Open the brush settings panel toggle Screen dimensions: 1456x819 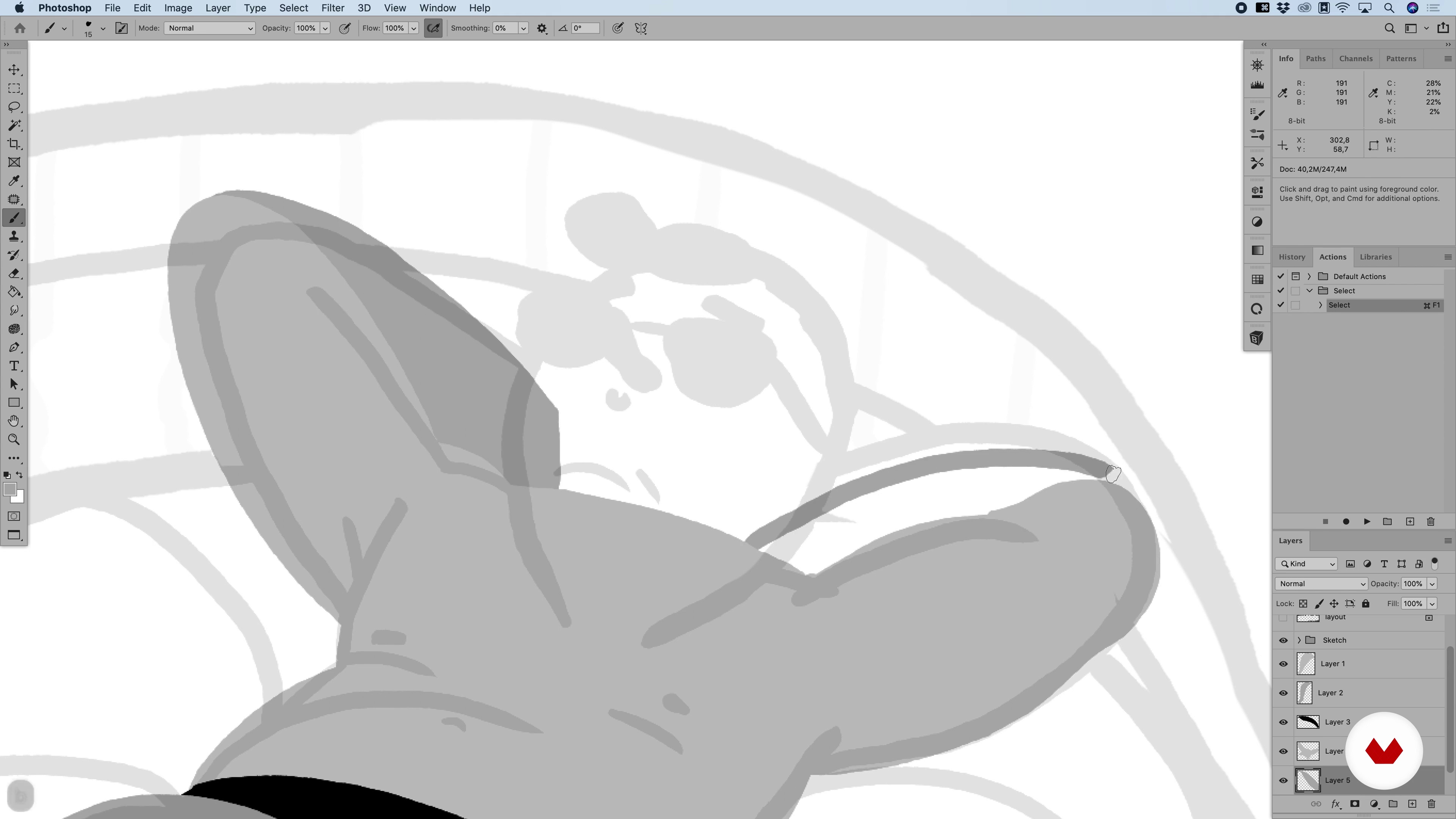[x=121, y=28]
